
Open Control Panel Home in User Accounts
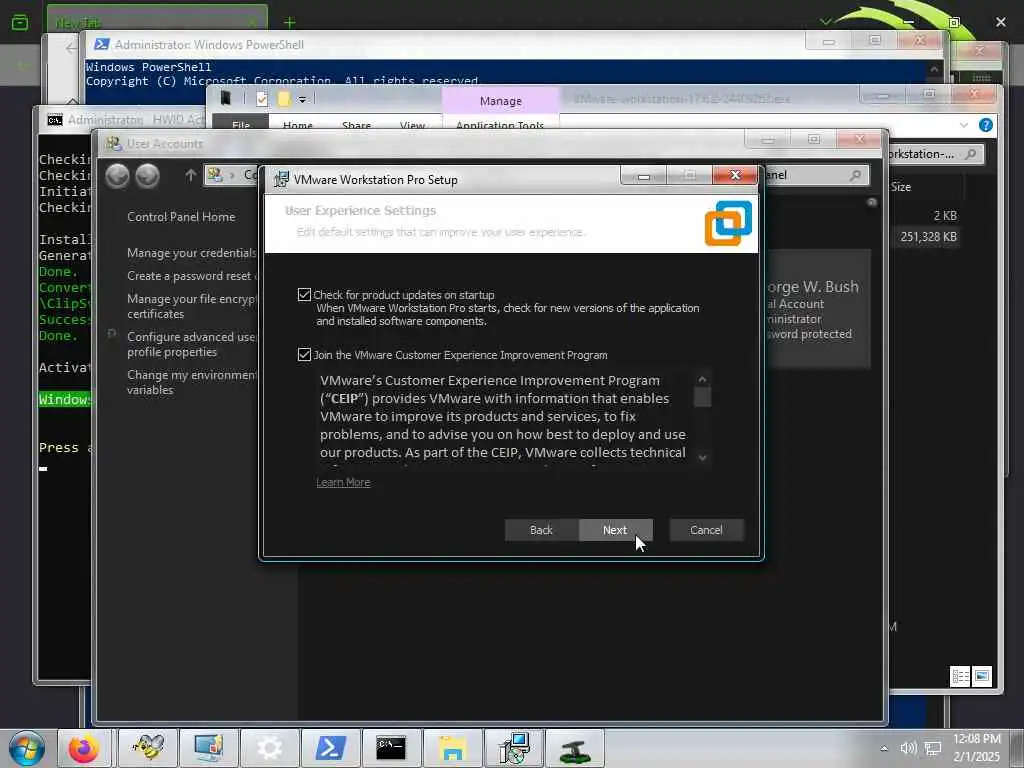tap(181, 217)
